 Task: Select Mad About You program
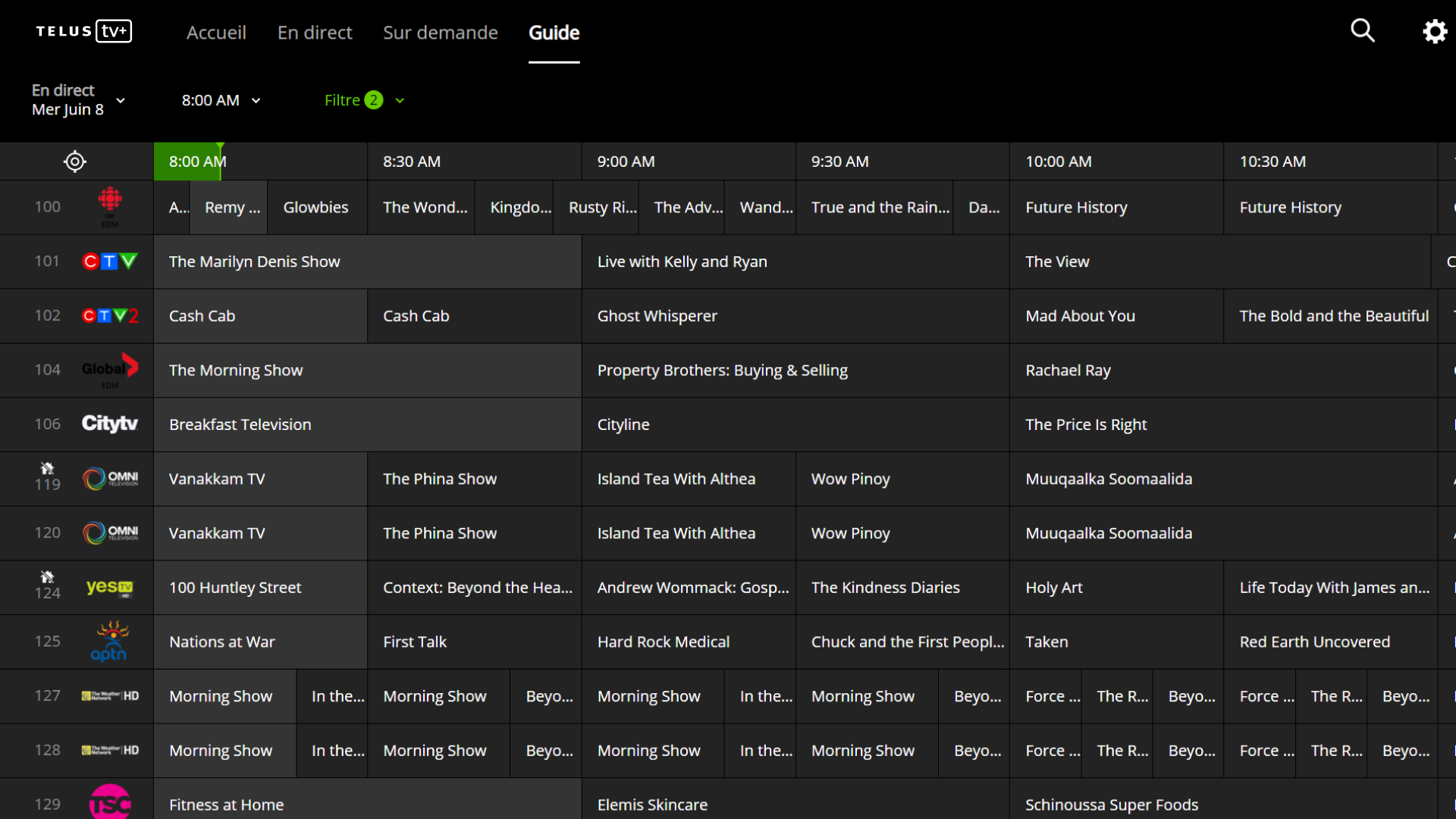[1116, 316]
